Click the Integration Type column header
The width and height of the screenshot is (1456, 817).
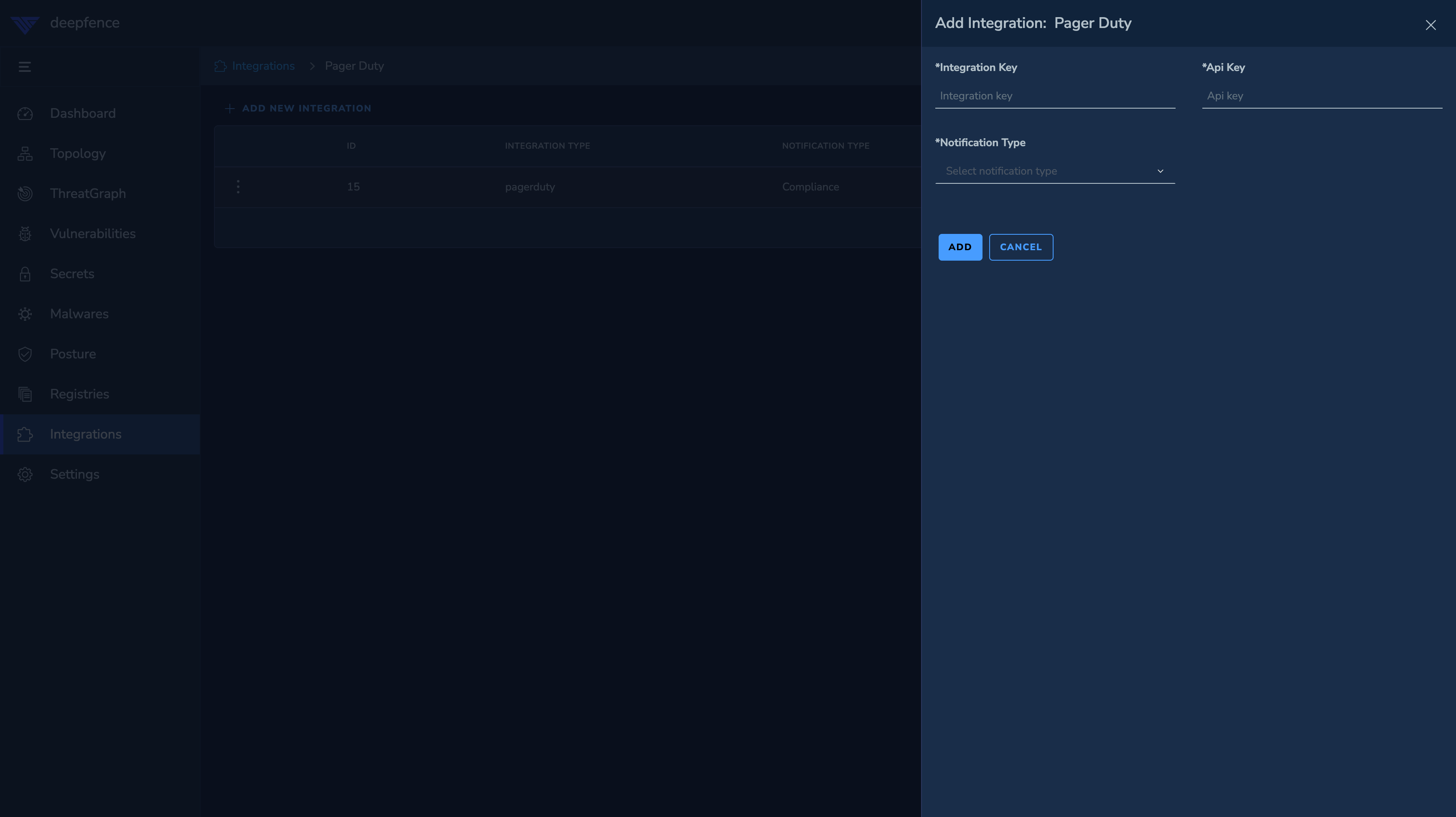point(547,146)
